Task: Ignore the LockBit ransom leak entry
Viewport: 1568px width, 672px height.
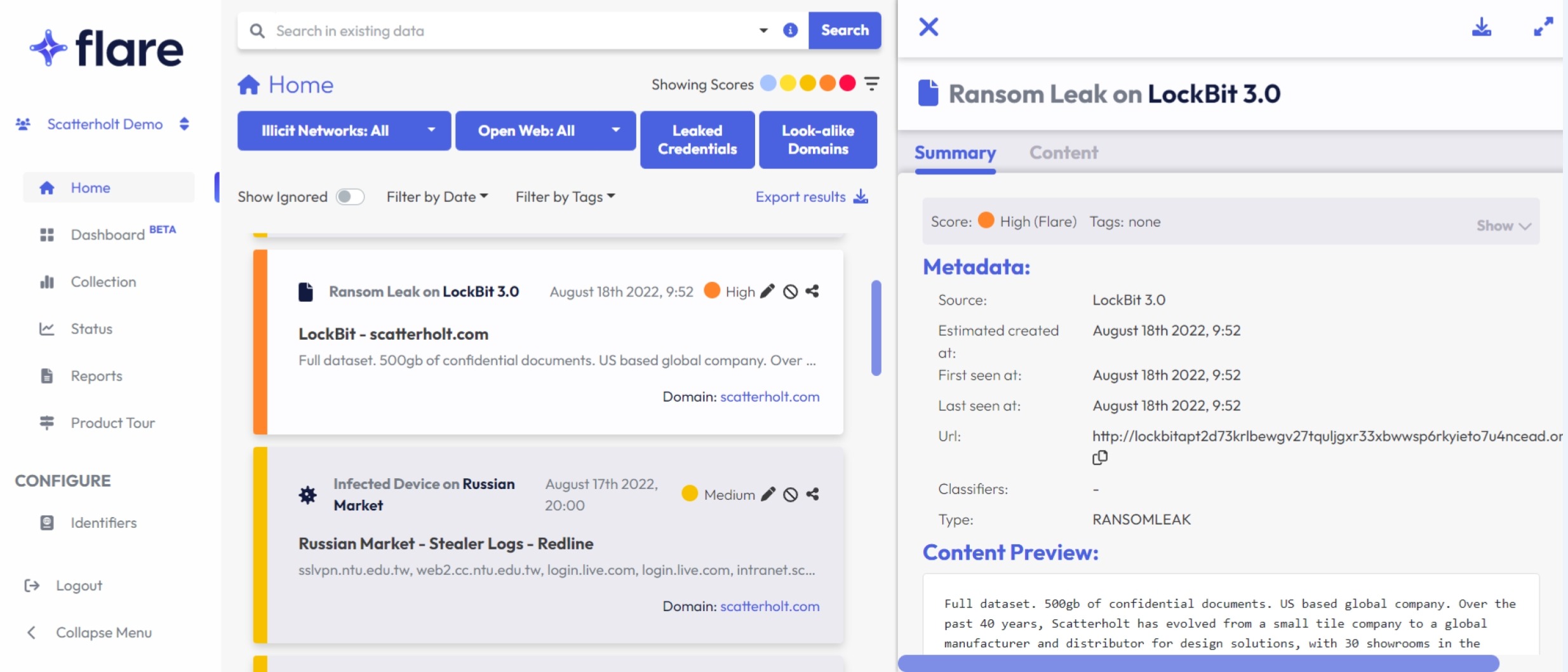Action: point(790,292)
